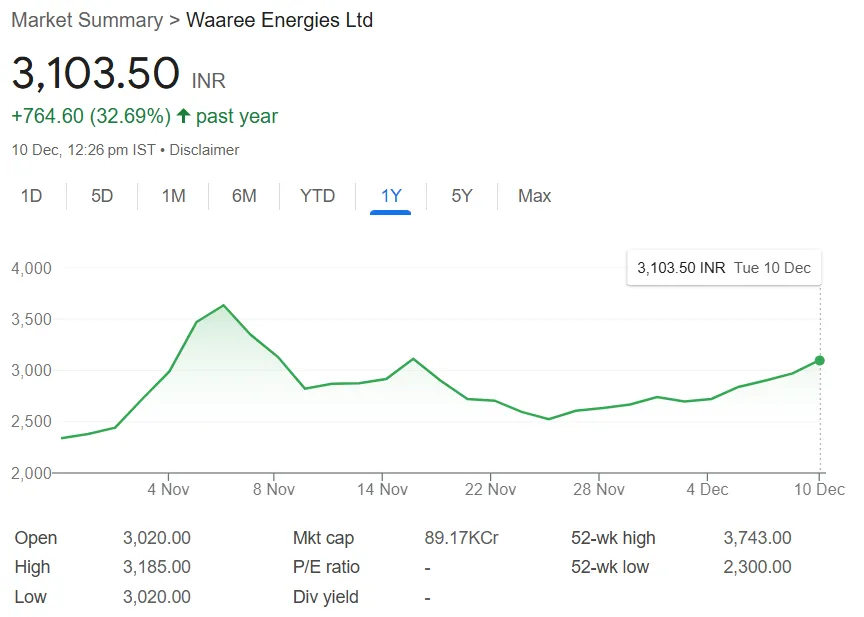This screenshot has height=617, width=864.
Task: Click the 4 Nov axis label
Action: click(x=168, y=489)
